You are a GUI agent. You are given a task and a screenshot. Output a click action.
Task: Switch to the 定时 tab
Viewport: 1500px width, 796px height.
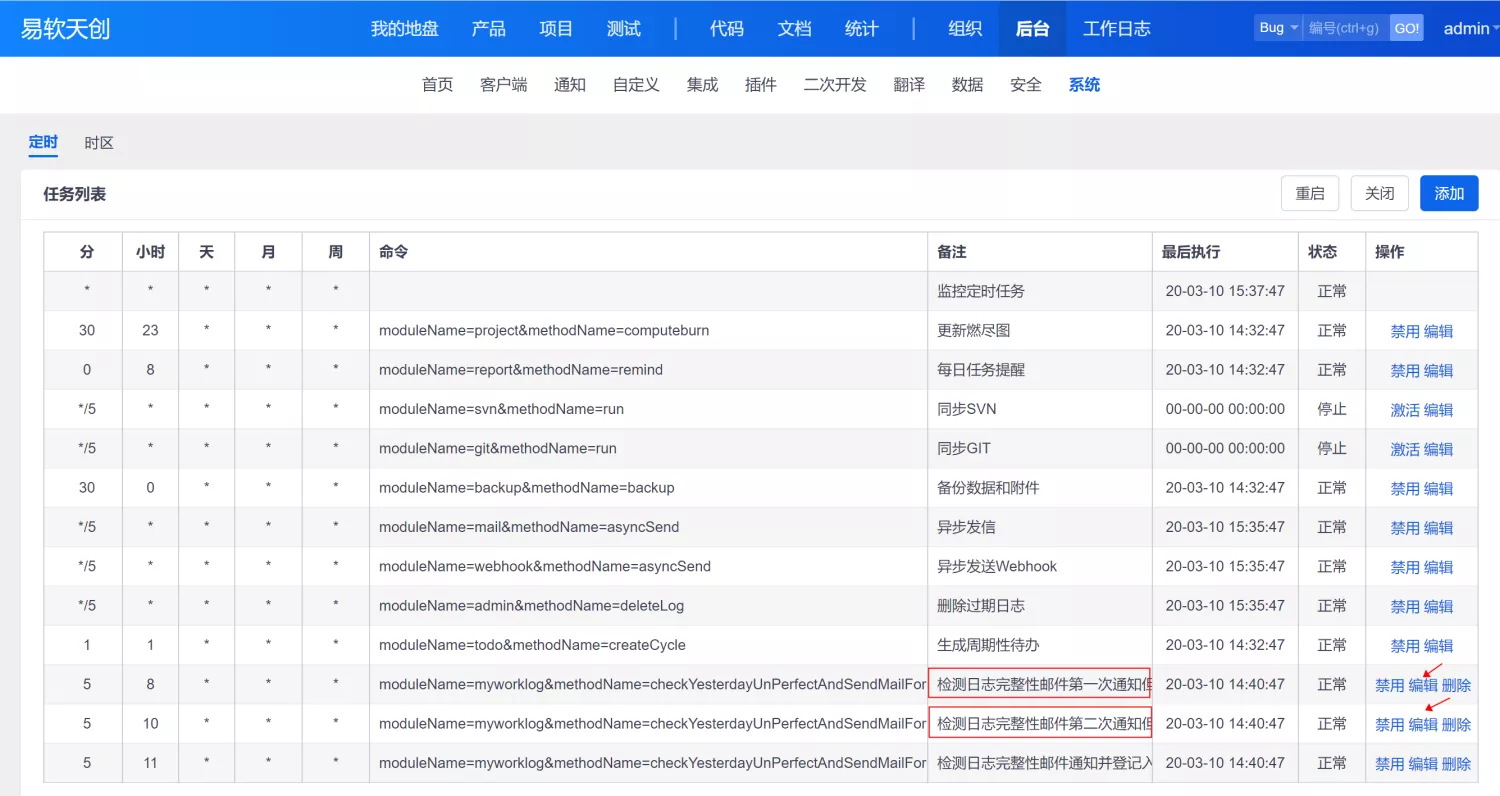(x=43, y=143)
